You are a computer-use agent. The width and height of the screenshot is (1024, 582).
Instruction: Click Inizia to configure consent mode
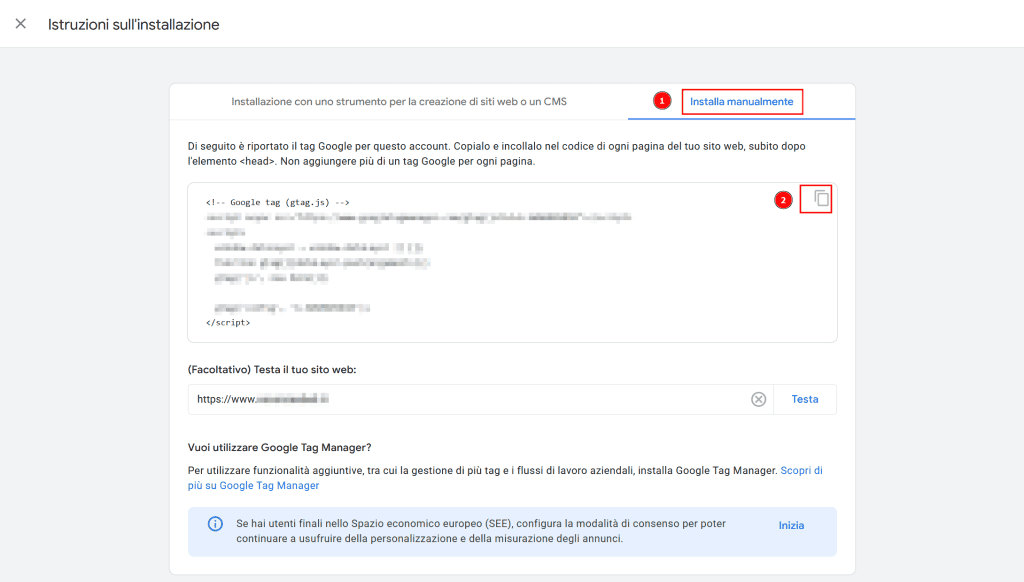tap(791, 525)
